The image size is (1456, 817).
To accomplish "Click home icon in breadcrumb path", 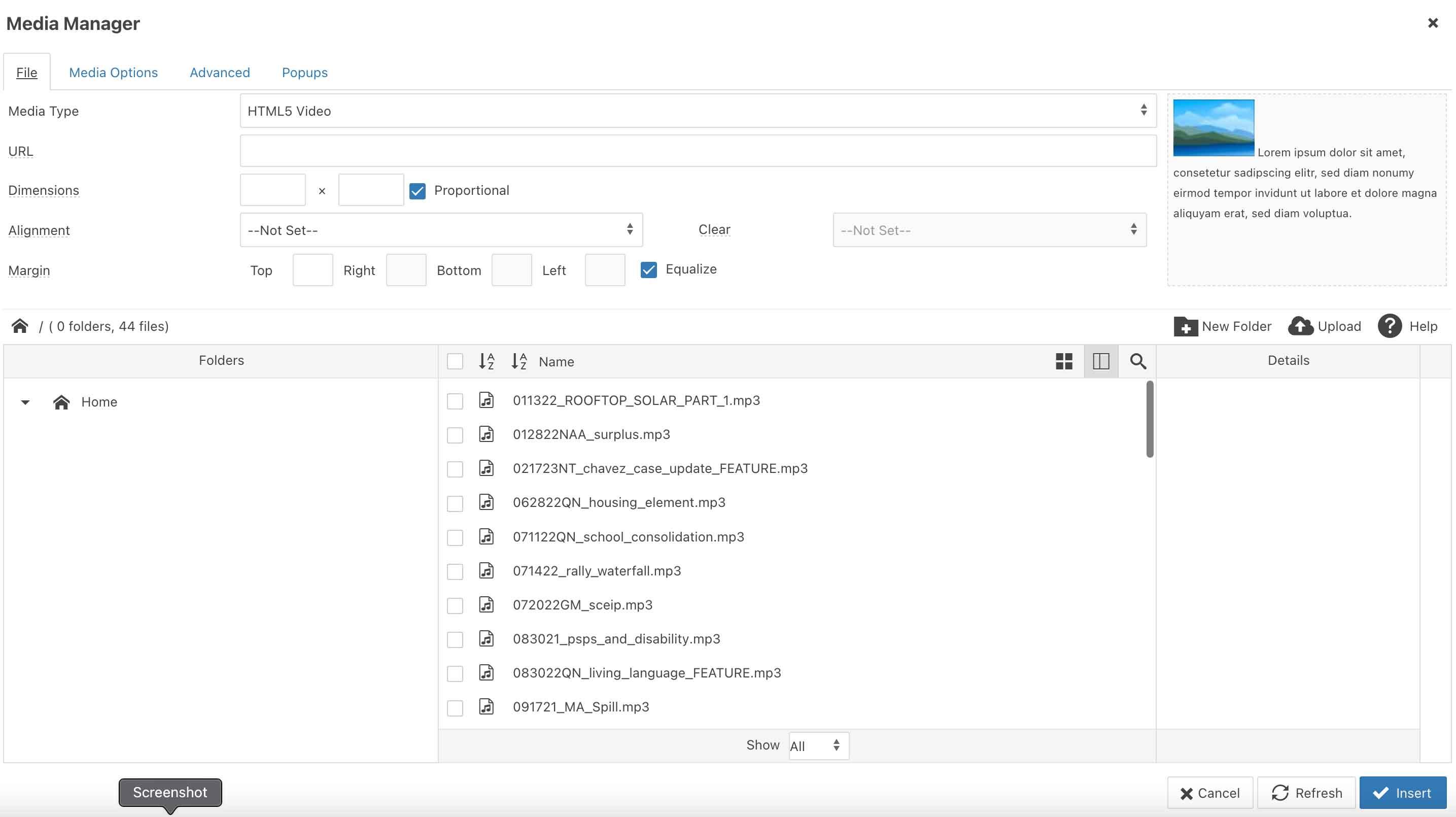I will point(20,326).
